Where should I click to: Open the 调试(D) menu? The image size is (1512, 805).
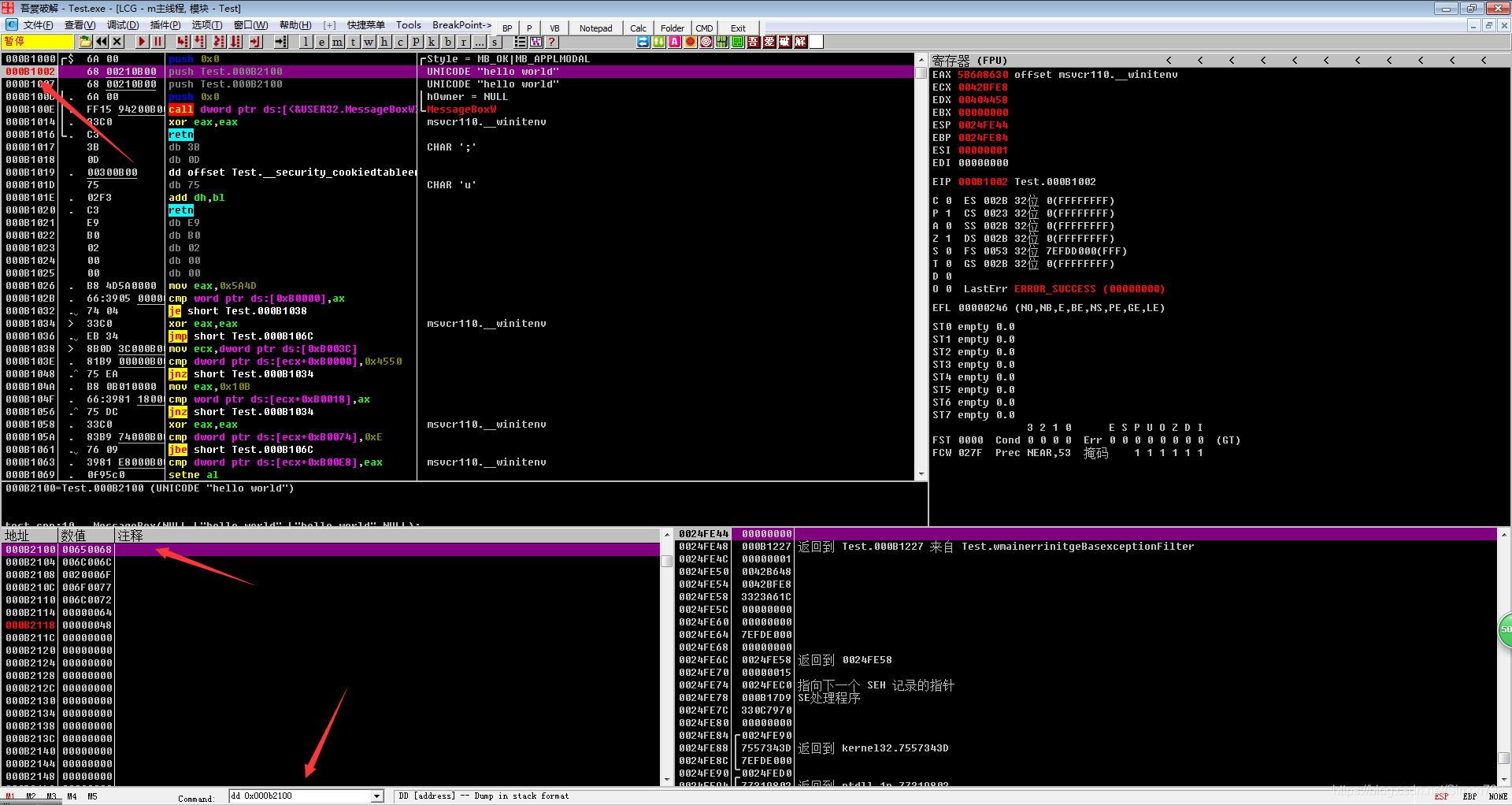pos(122,25)
